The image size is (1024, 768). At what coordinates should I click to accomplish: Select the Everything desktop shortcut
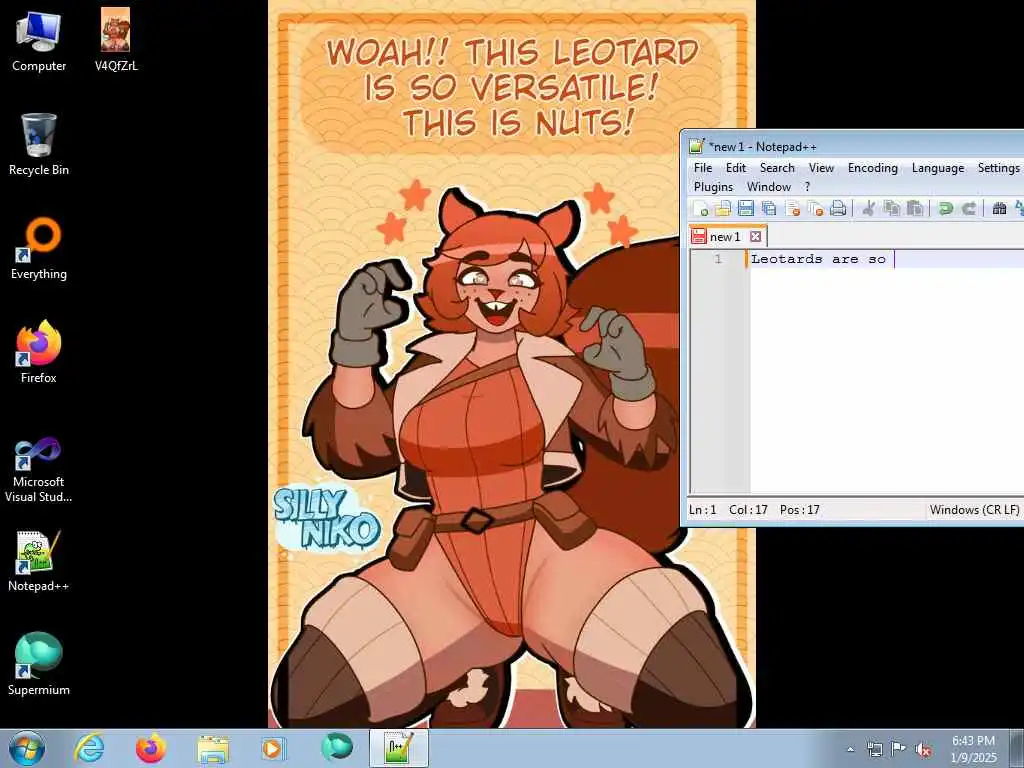[39, 249]
